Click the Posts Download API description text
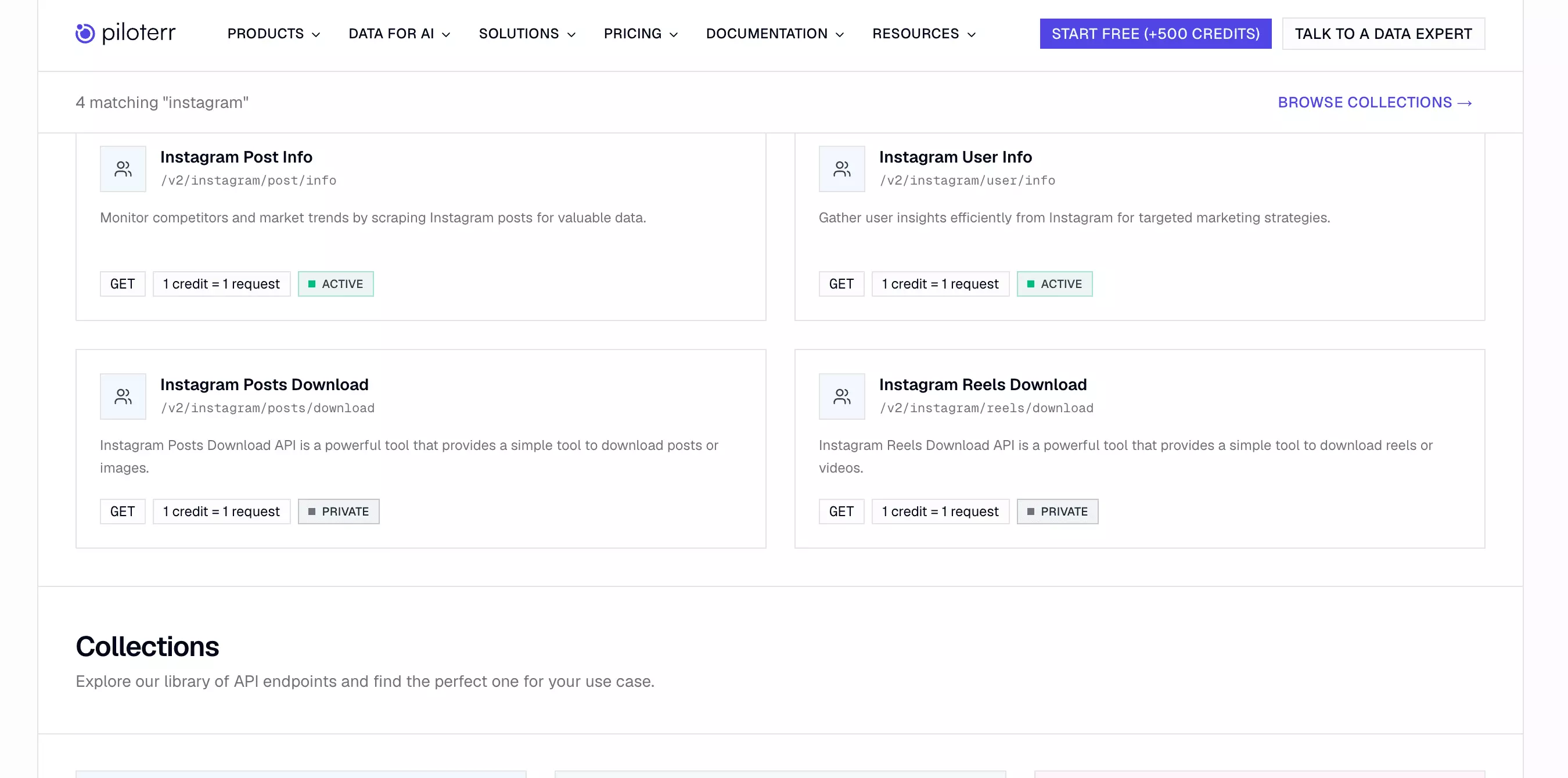Image resolution: width=1568 pixels, height=778 pixels. (409, 456)
